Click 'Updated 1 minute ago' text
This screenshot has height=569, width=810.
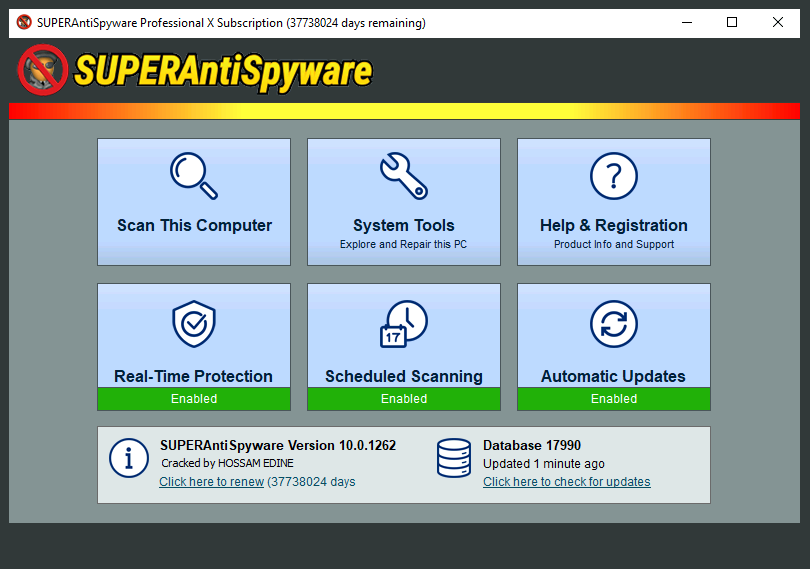point(544,464)
